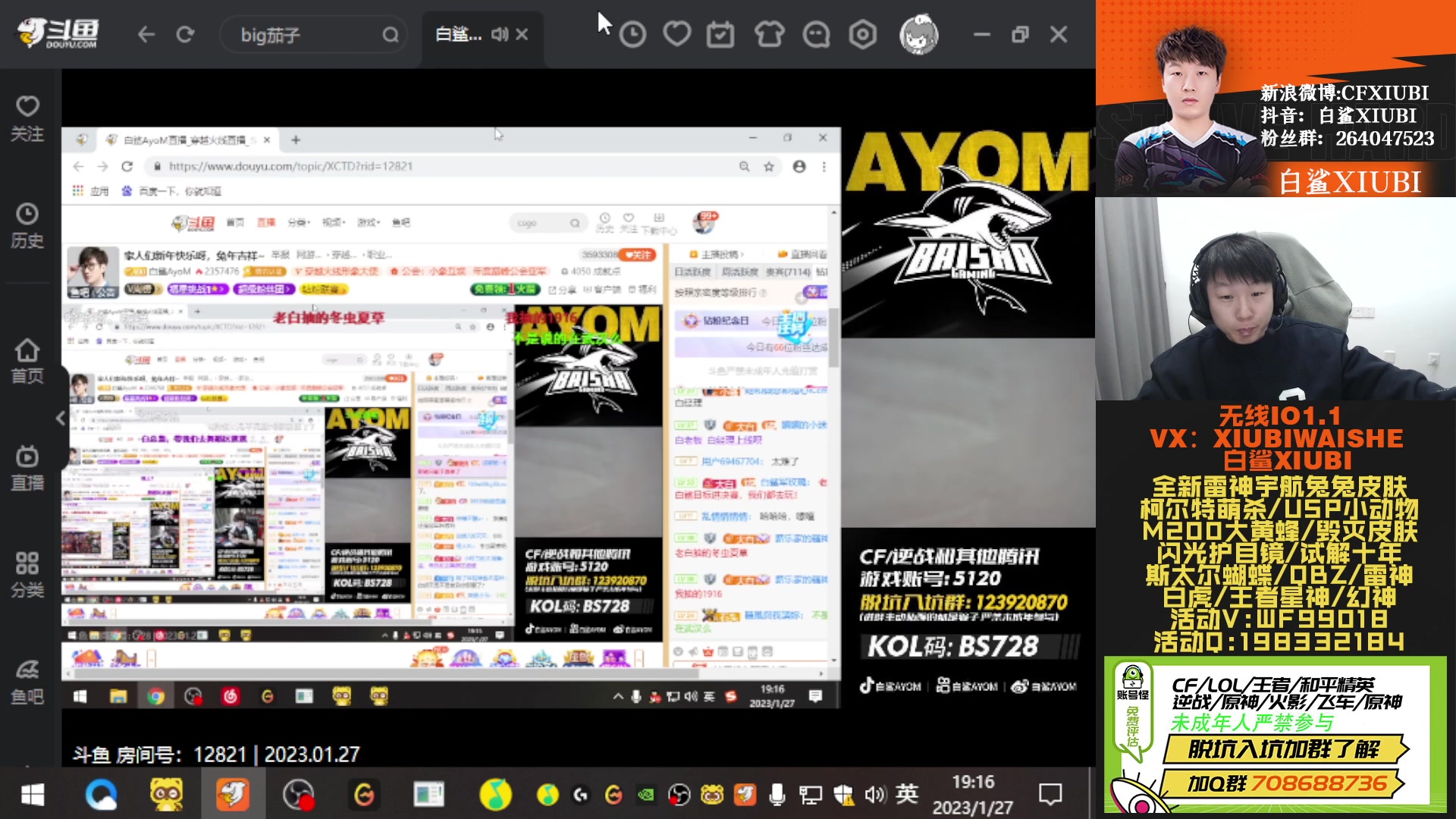Refresh the Douyu client page
This screenshot has width=1456, height=819.
tap(185, 34)
